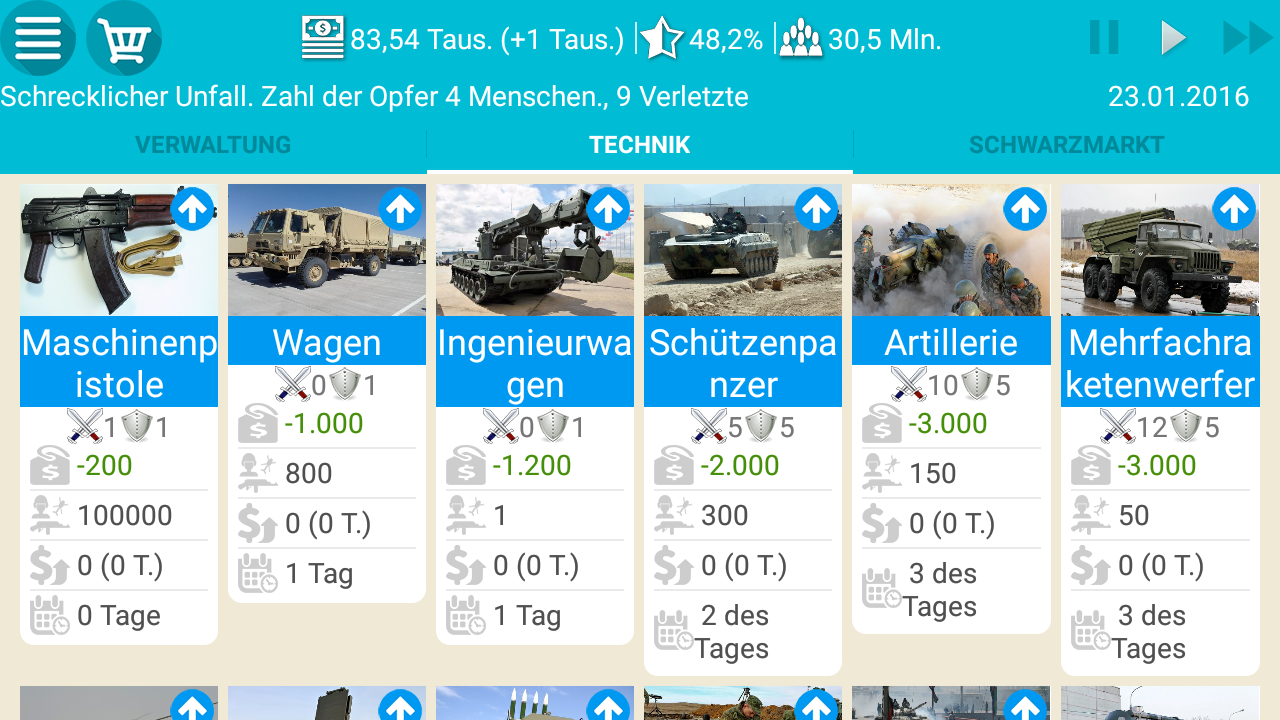Click upgrade arrow on Artillerie card

(1024, 209)
